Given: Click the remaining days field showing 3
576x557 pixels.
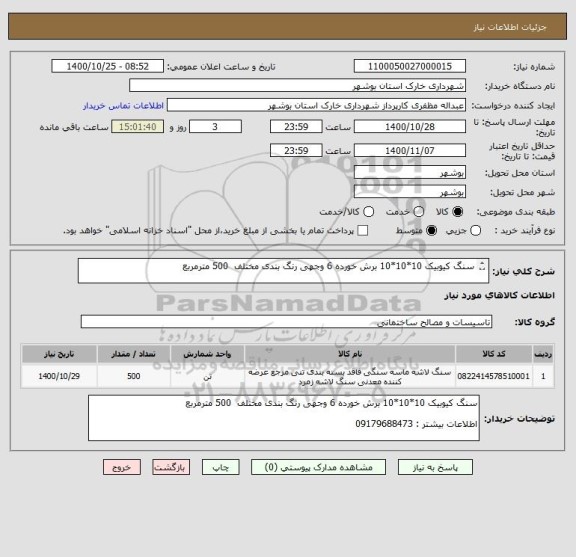Looking at the screenshot, I should tap(215, 127).
